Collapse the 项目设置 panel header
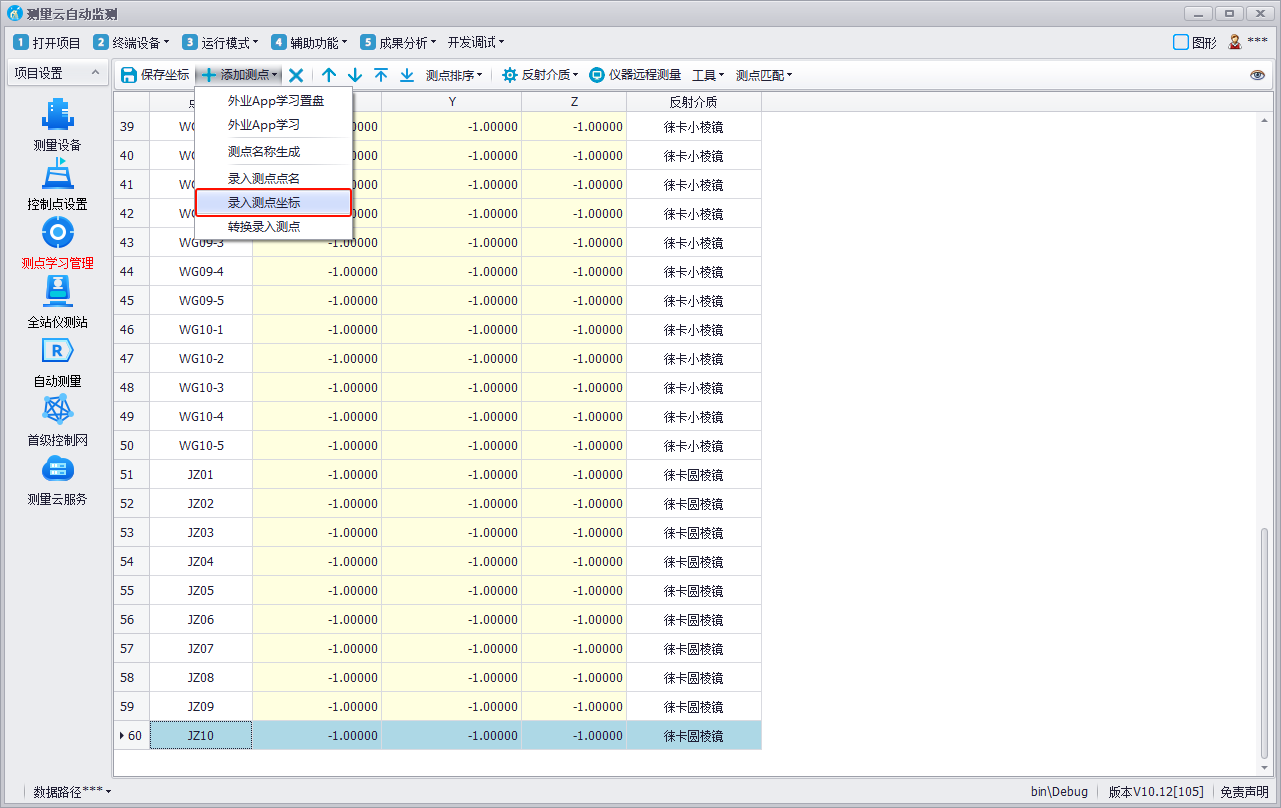1281x808 pixels. coord(94,73)
